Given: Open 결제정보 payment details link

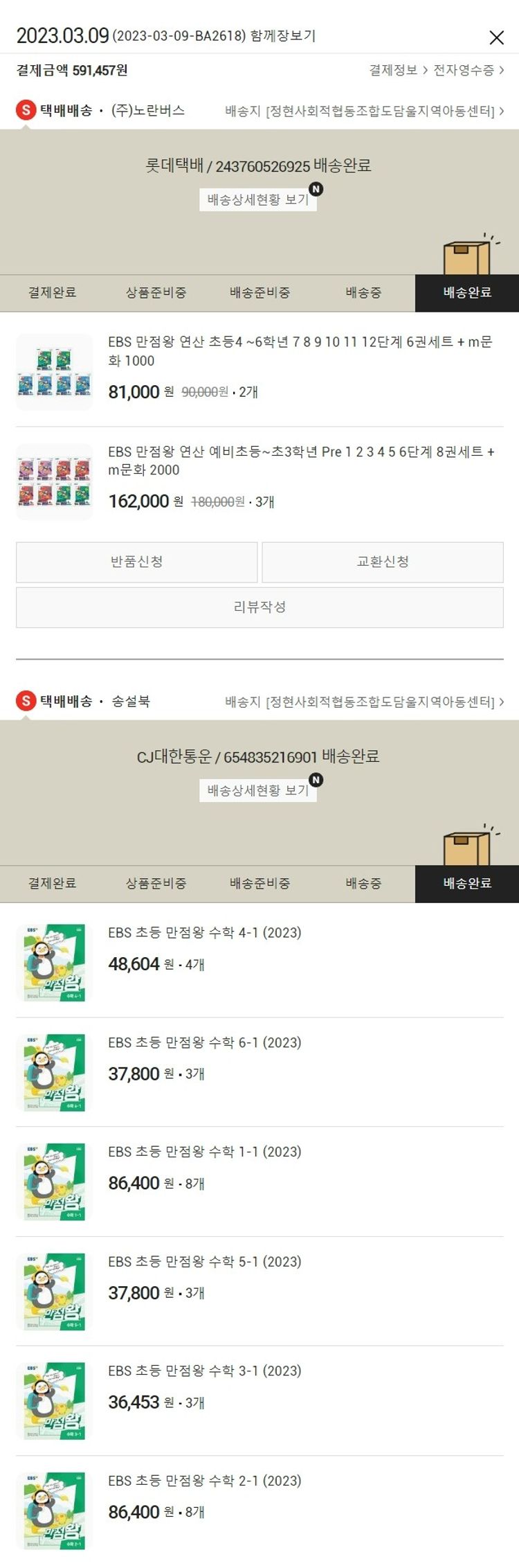Looking at the screenshot, I should point(398,70).
